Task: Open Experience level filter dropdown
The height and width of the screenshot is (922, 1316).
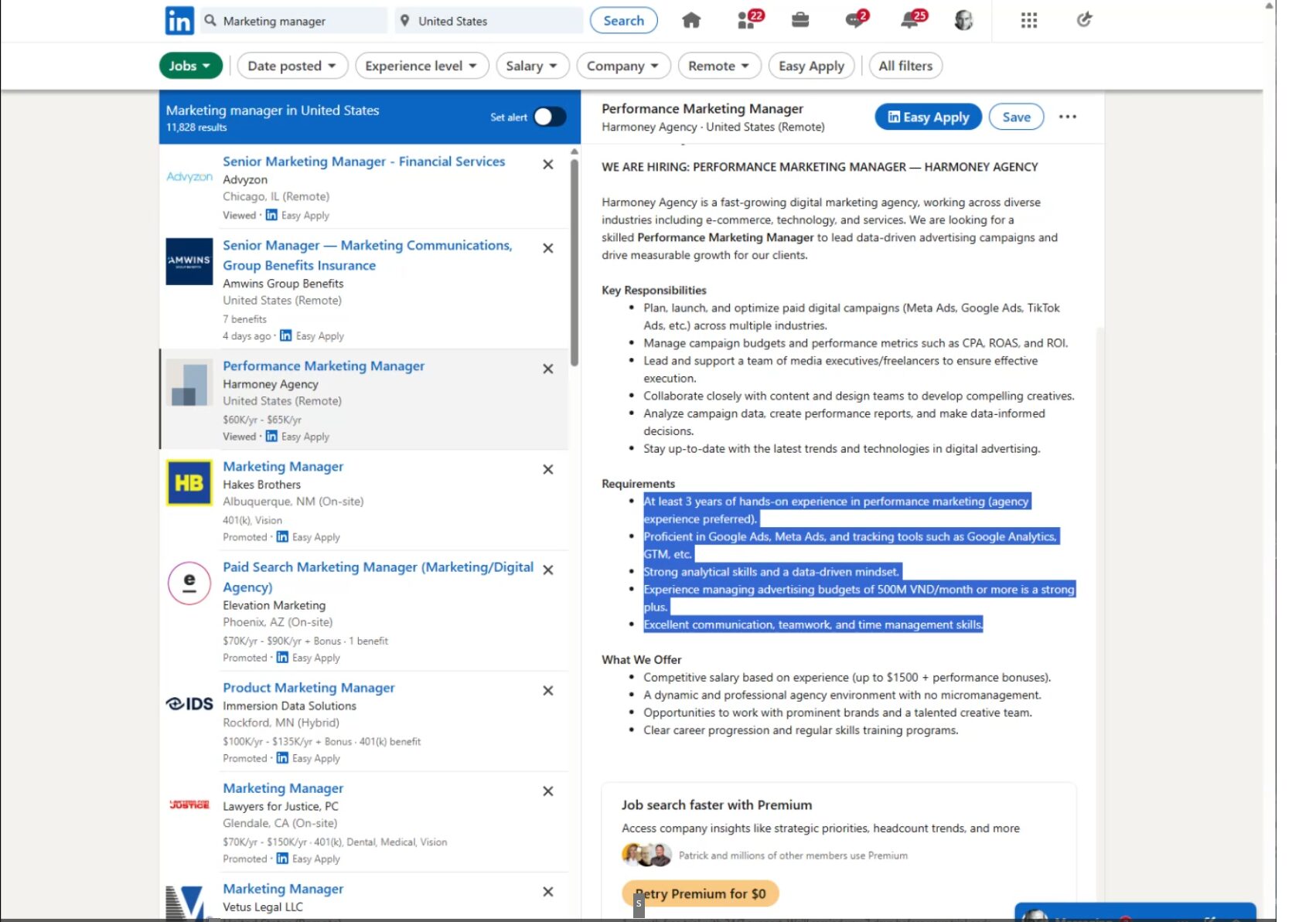Action: point(421,66)
